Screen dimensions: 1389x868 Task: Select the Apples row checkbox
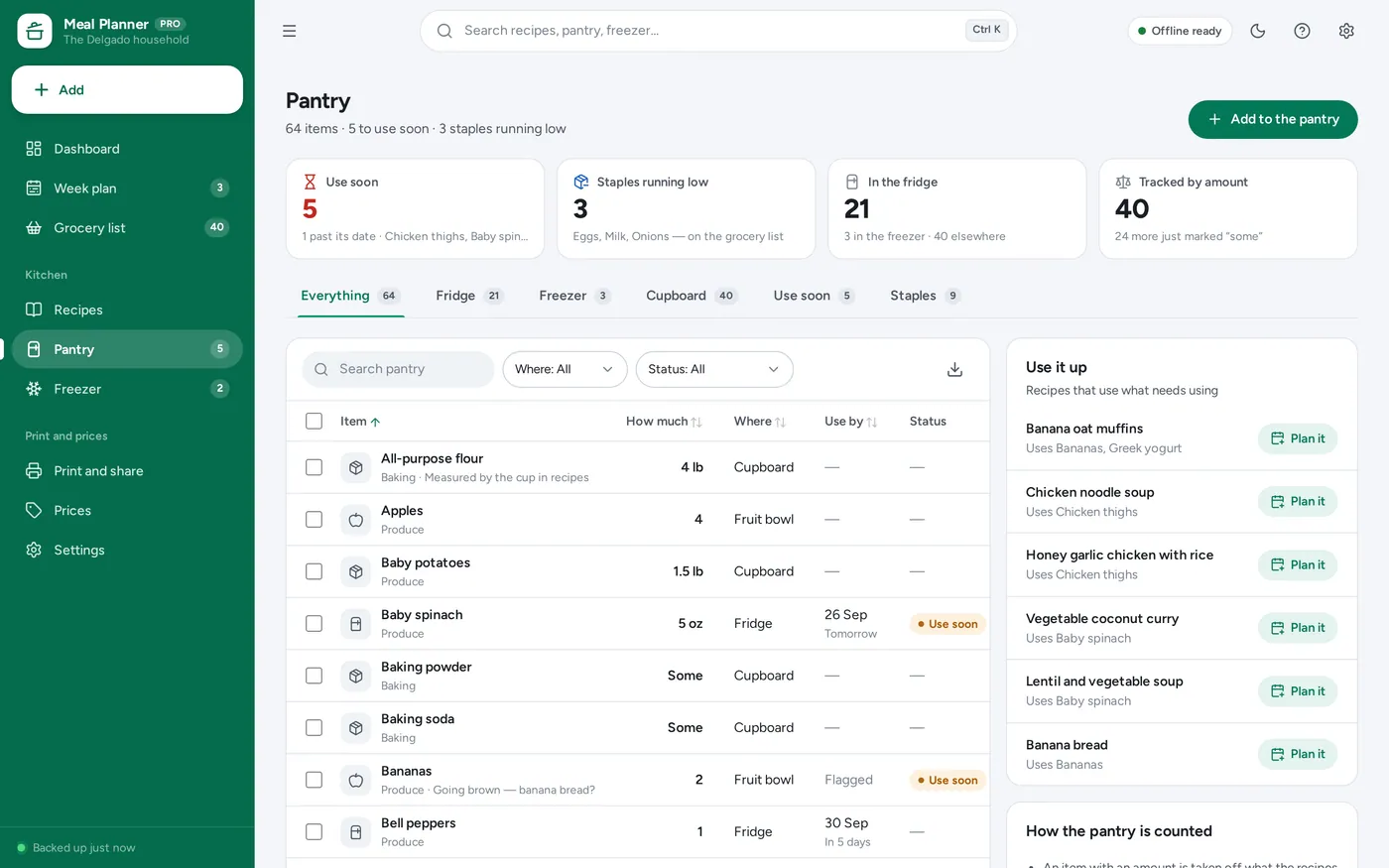point(315,520)
